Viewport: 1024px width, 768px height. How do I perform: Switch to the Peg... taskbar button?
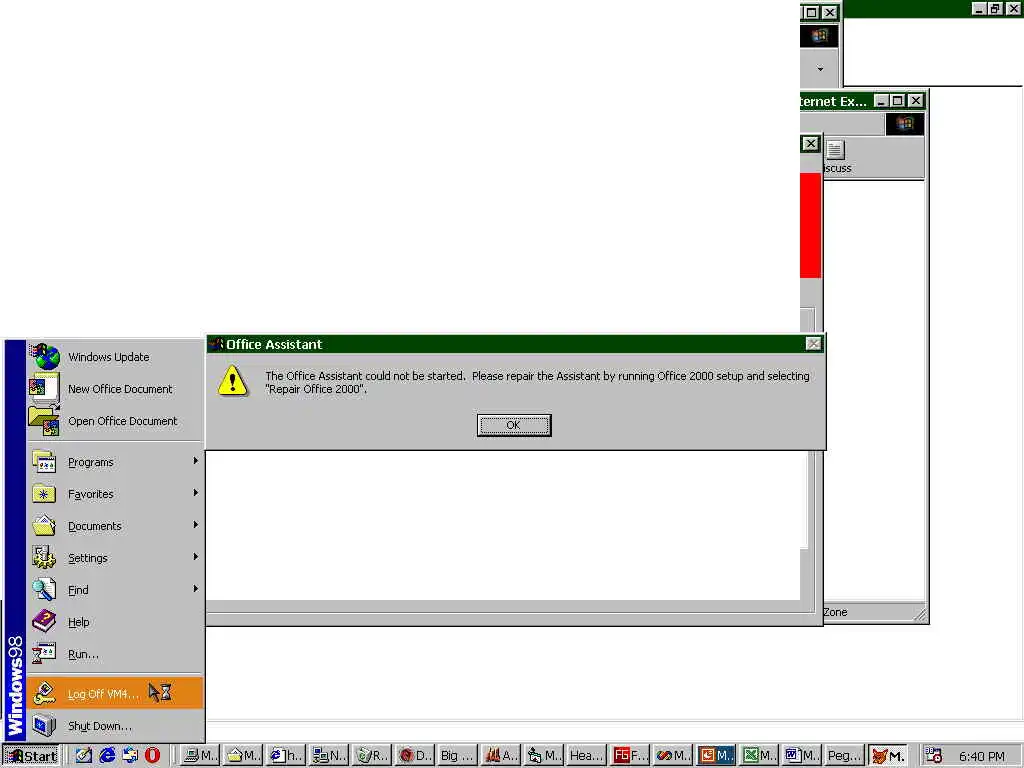(x=843, y=756)
